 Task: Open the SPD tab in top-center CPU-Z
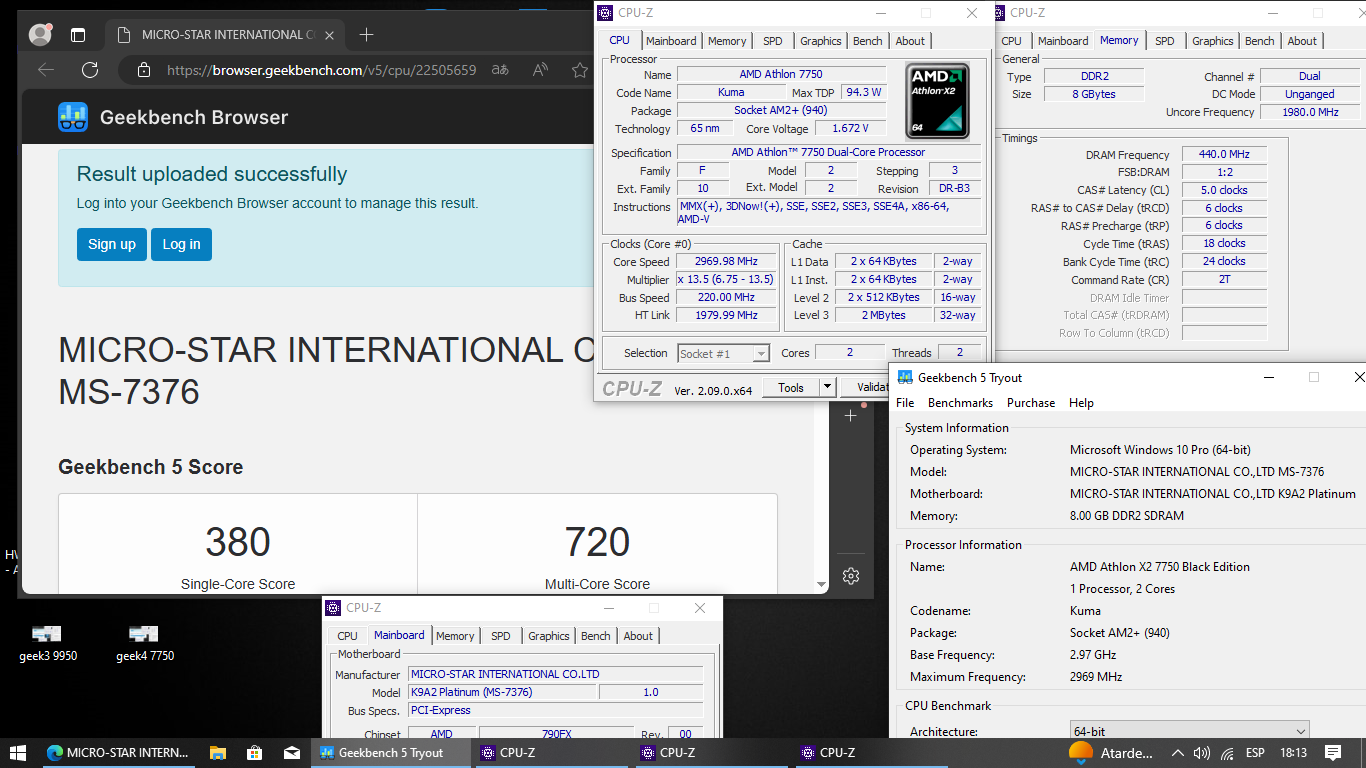click(773, 41)
